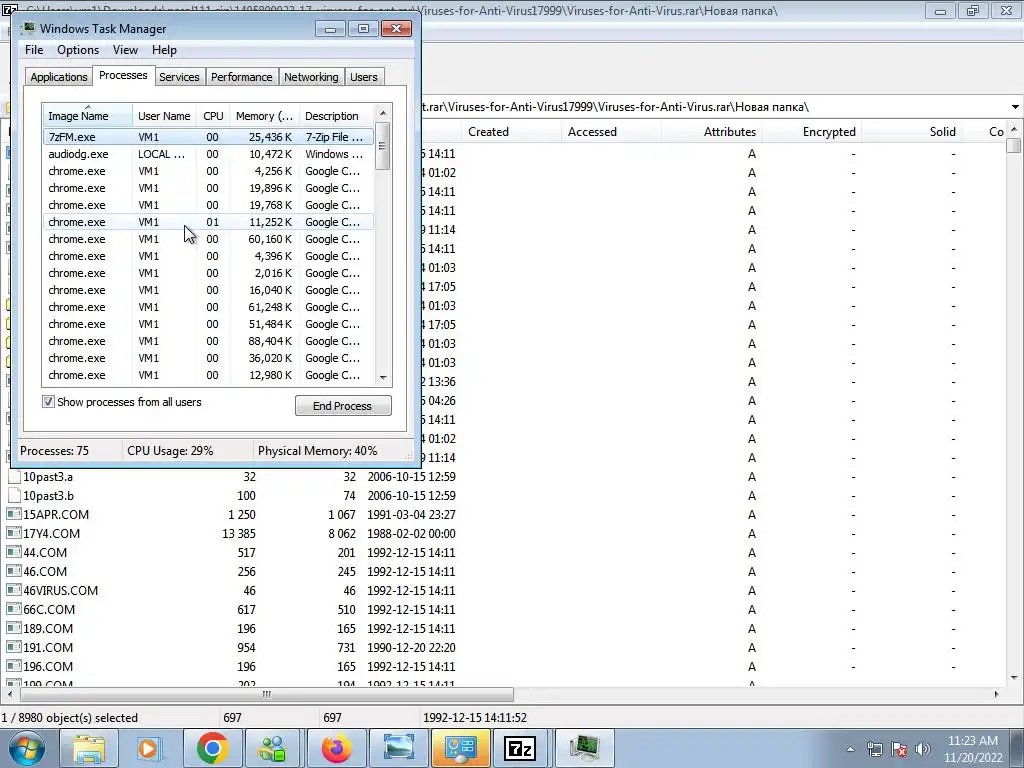Select chrome.exe process using 88,404 K

click(x=208, y=341)
